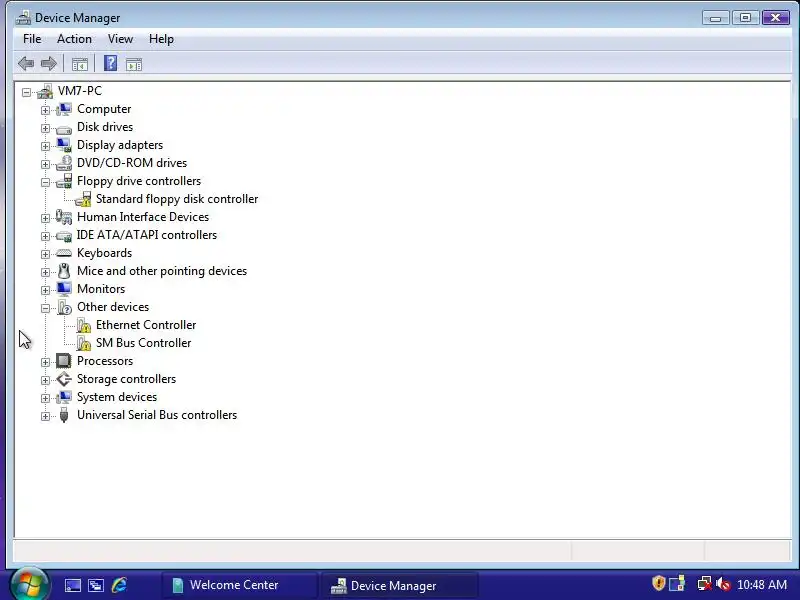Viewport: 800px width, 600px height.
Task: Click the Processors category icon
Action: point(64,361)
